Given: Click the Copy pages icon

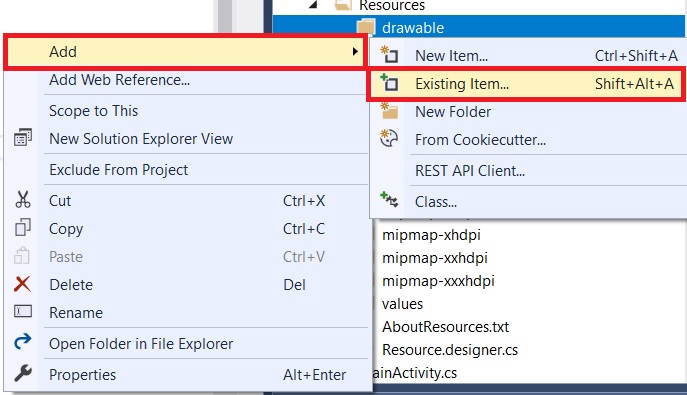Looking at the screenshot, I should pos(23,228).
